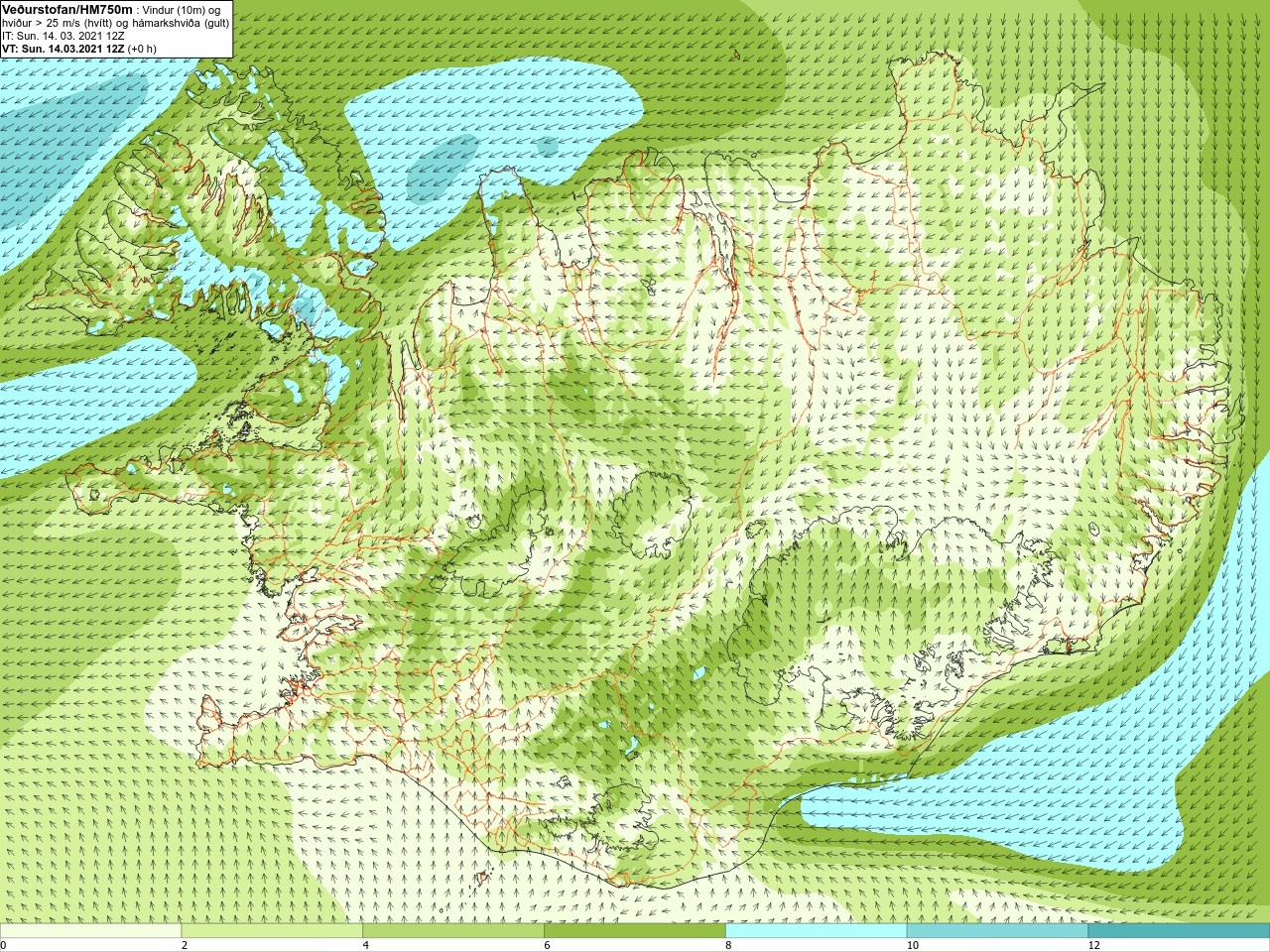This screenshot has height=952, width=1270.
Task: Select the darker green 6–8 legend swatch
Action: pos(635,931)
